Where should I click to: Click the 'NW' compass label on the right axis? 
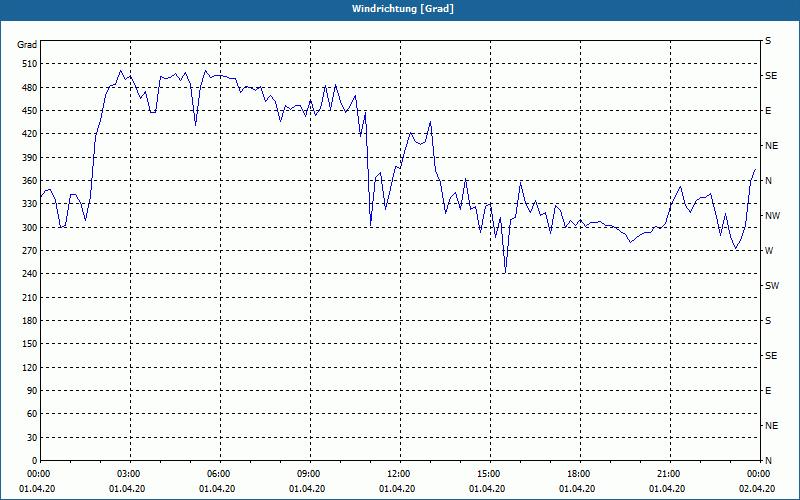(x=772, y=216)
